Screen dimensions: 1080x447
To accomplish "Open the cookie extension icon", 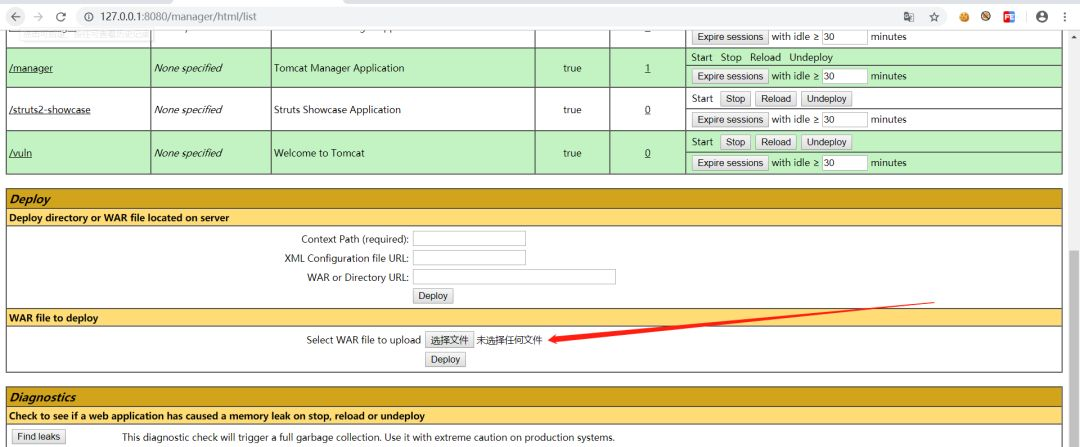I will (964, 17).
